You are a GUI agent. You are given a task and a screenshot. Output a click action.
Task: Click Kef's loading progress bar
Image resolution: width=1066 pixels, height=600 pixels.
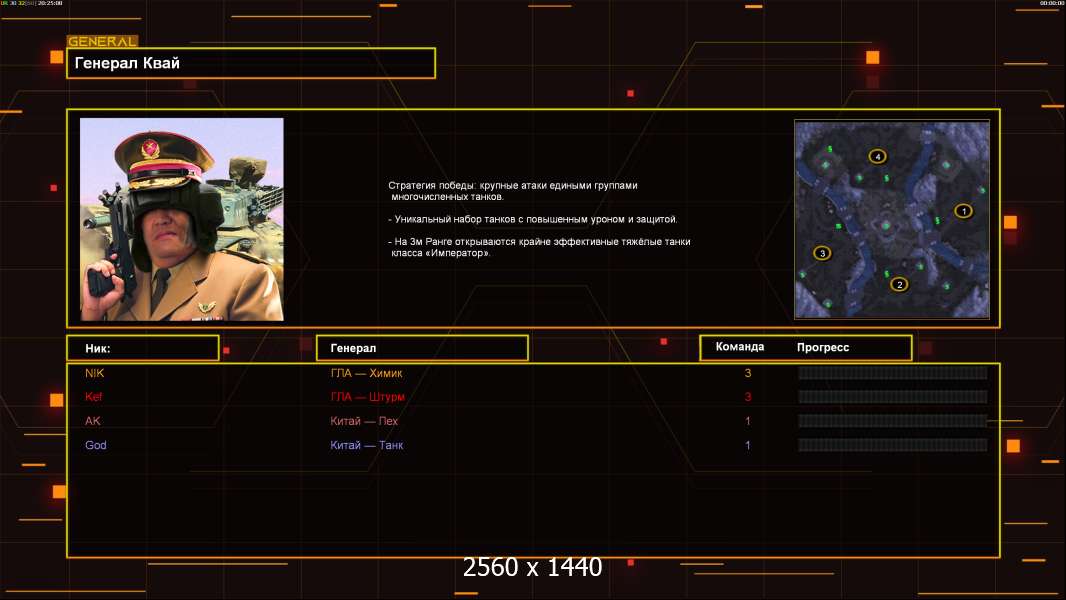pyautogui.click(x=893, y=397)
